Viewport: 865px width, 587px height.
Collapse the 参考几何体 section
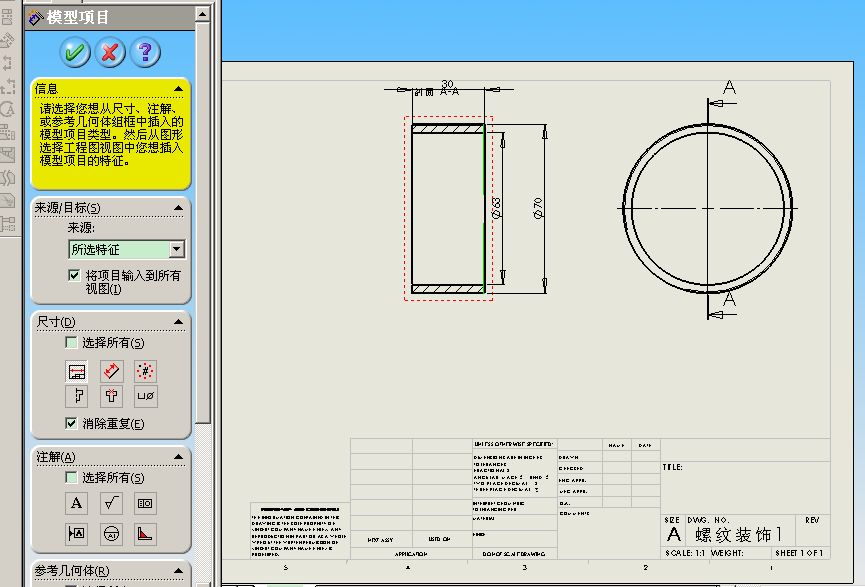coord(178,570)
